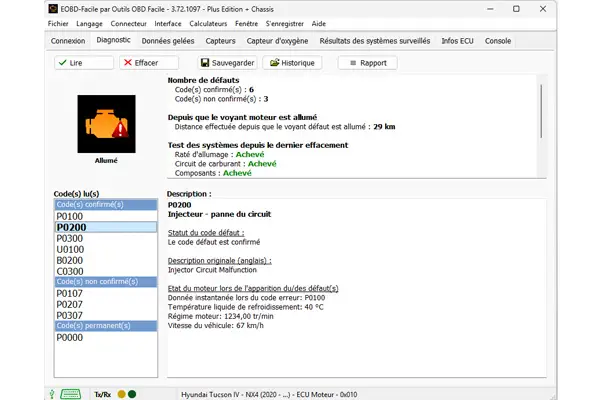Screen dimensions: 602x400
Task: Open the Calculateurs menu
Action: pos(208,24)
